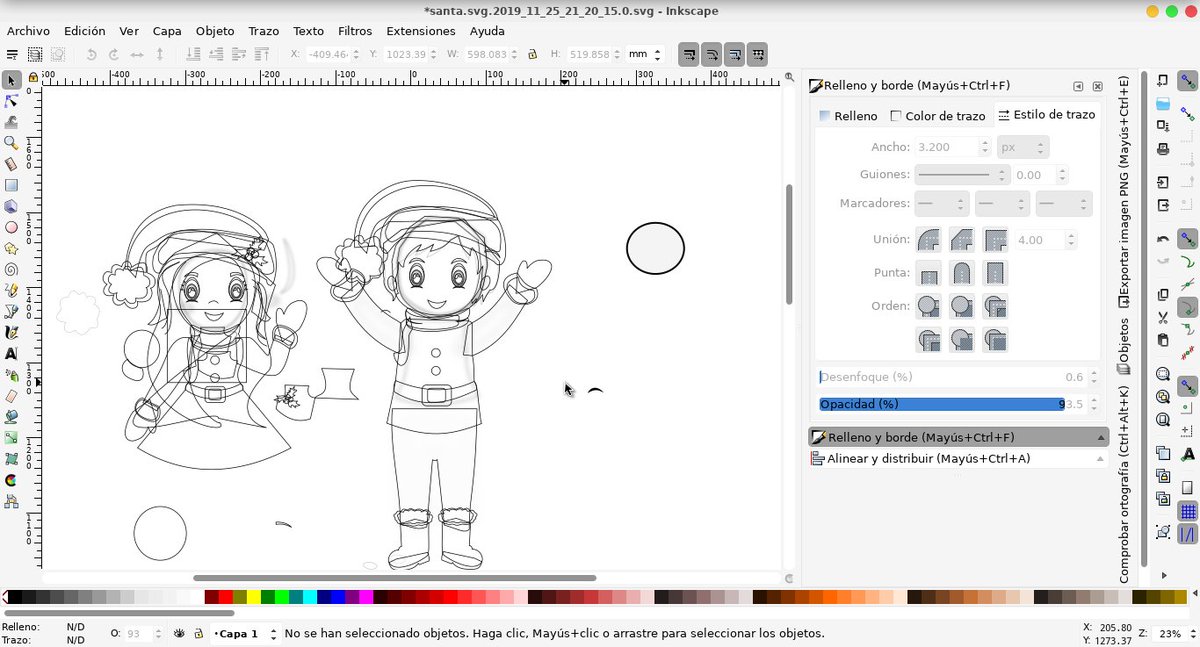
Task: Select the Zoom magnifier tool in toolbox
Action: (11, 143)
